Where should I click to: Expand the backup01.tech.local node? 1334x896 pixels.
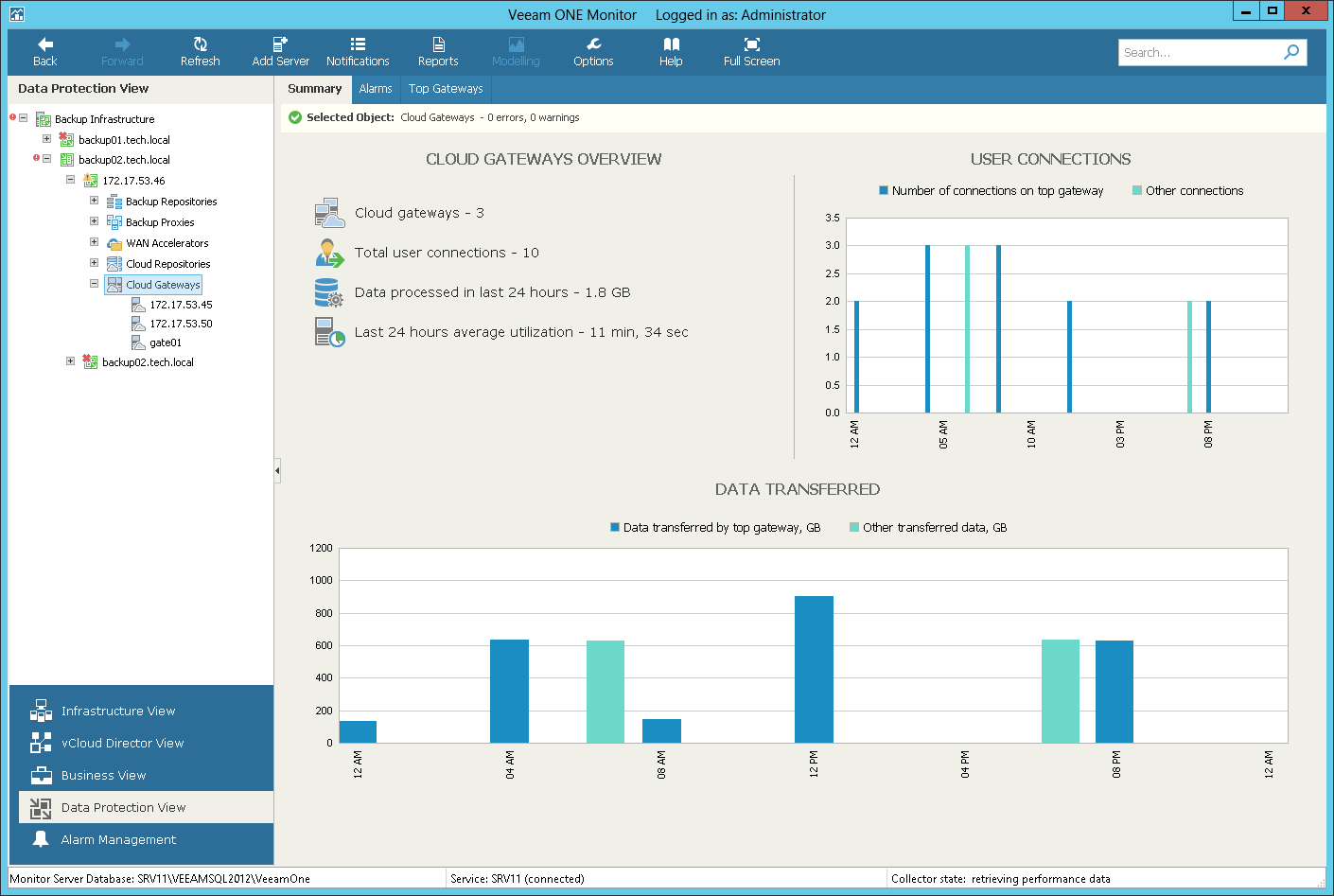click(46, 139)
